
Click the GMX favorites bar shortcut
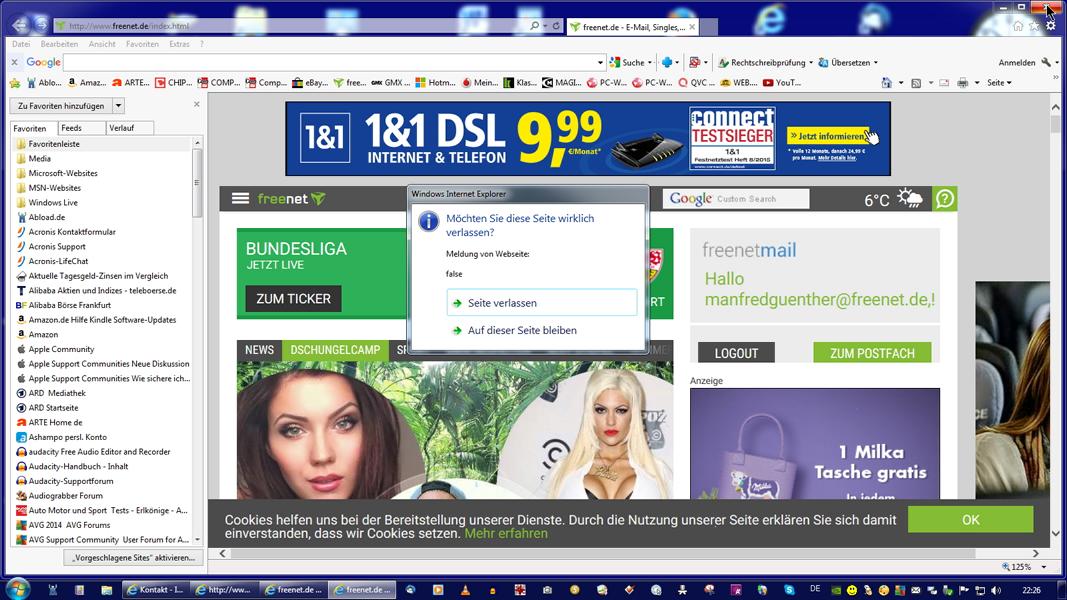click(390, 82)
